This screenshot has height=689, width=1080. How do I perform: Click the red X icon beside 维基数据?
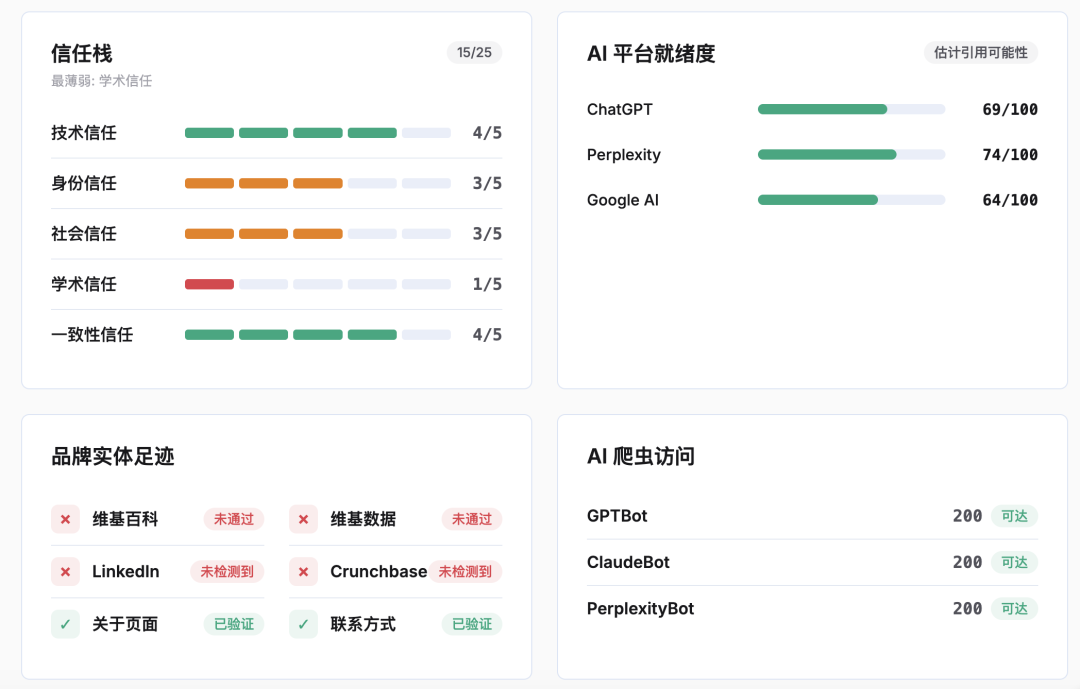point(303,520)
